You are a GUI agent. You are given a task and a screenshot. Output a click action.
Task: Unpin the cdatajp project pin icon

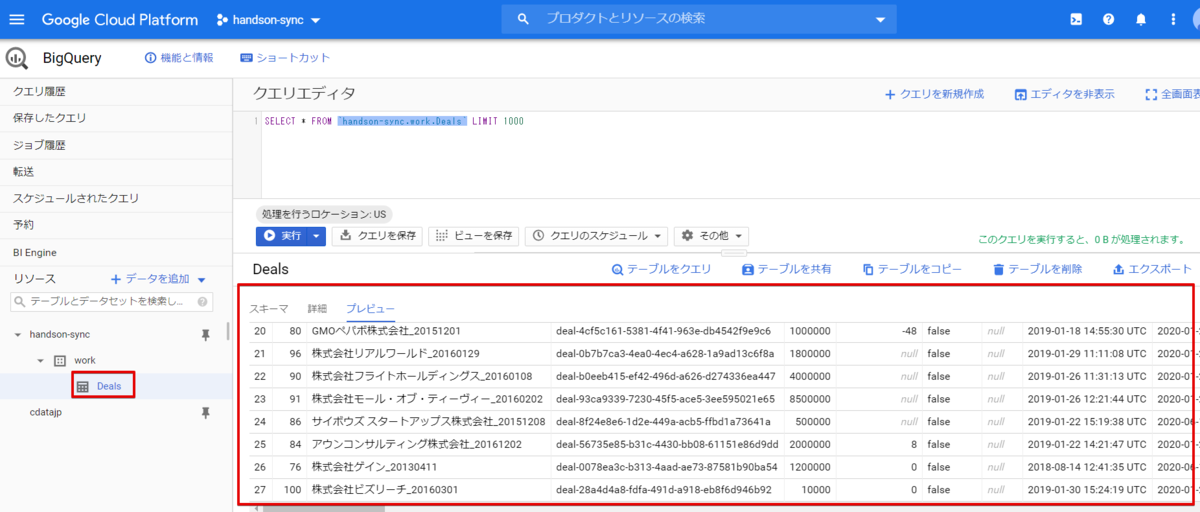207,412
